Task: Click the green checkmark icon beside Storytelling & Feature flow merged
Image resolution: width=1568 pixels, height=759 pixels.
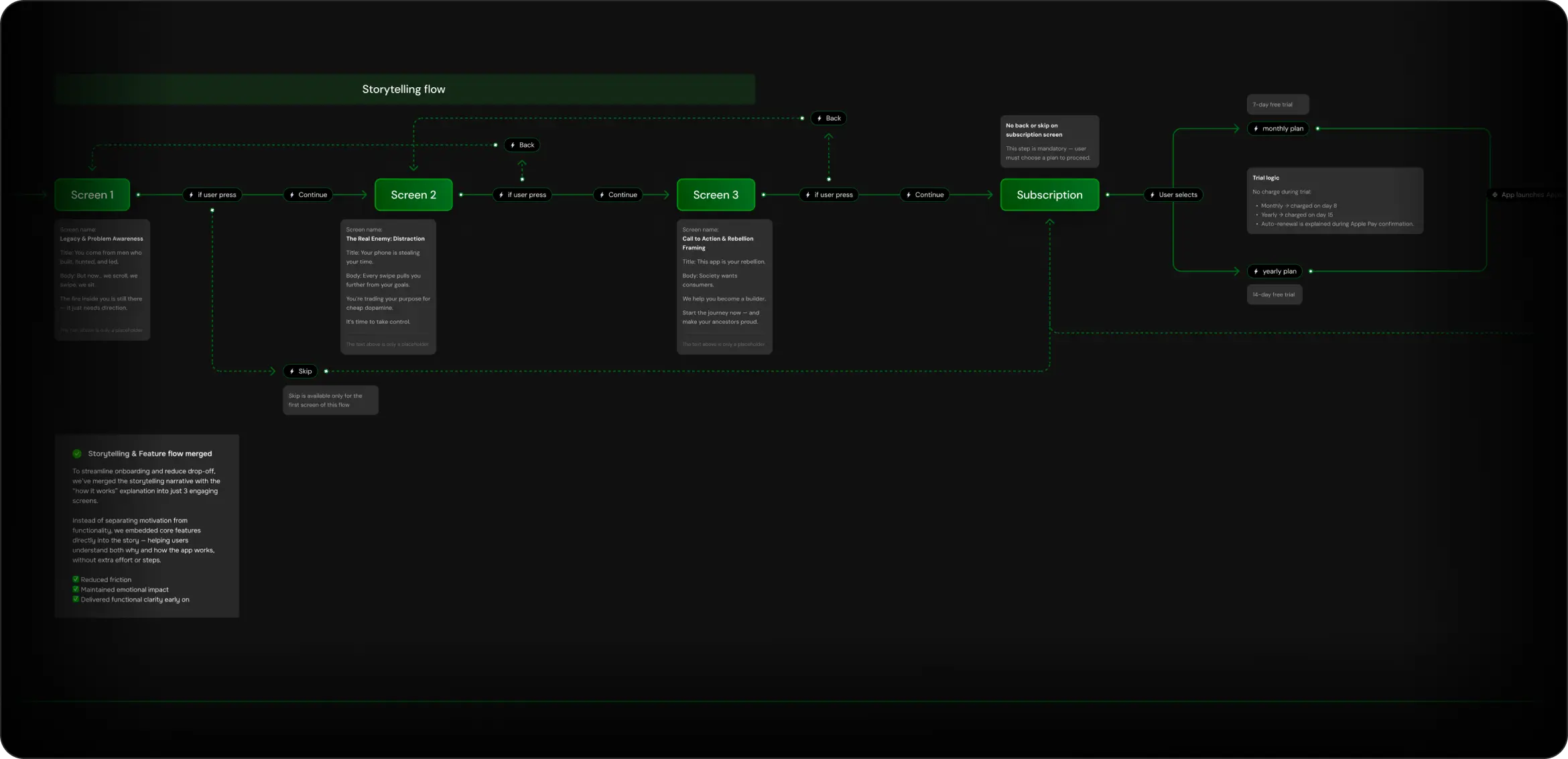Action: 77,454
